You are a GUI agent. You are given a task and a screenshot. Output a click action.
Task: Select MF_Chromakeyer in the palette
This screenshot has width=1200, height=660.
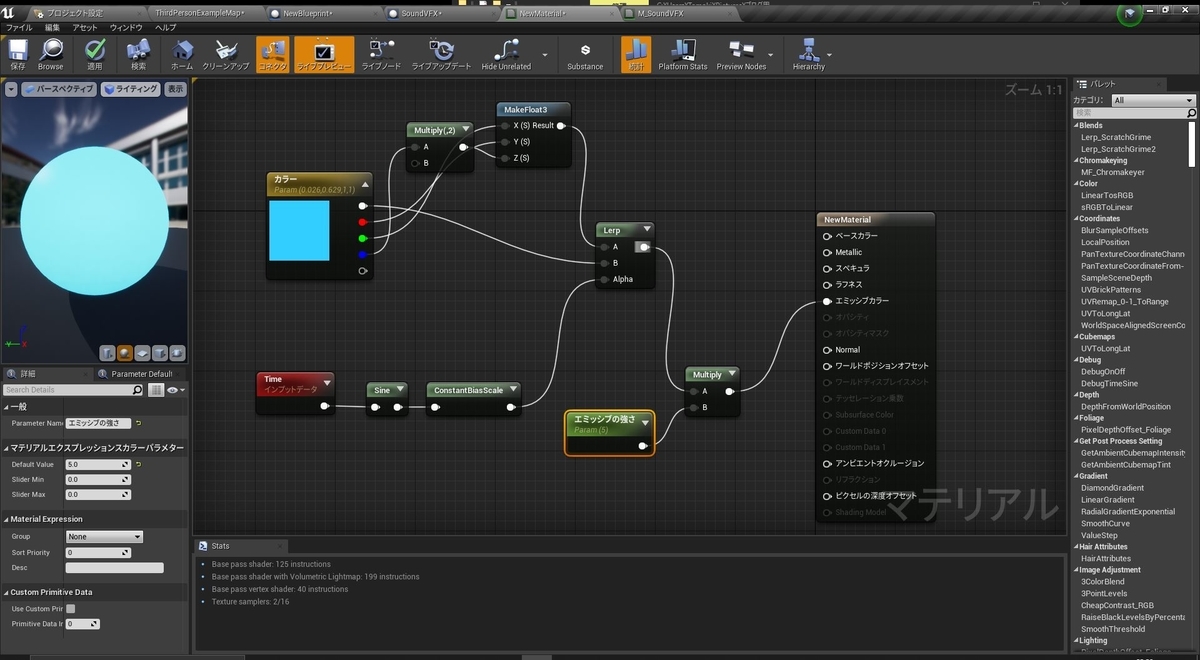(1113, 172)
